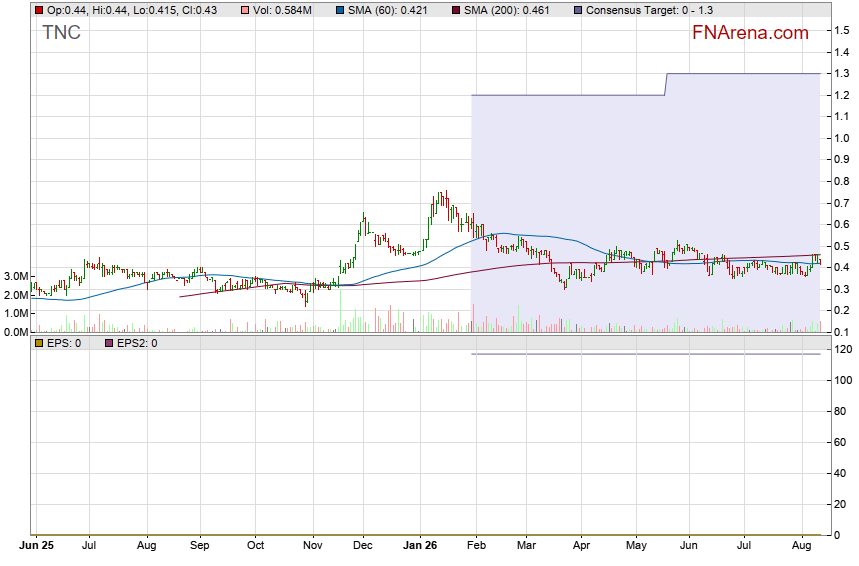The width and height of the screenshot is (859, 566).
Task: Click the 'EPS: 0' legend text
Action: click(x=64, y=344)
